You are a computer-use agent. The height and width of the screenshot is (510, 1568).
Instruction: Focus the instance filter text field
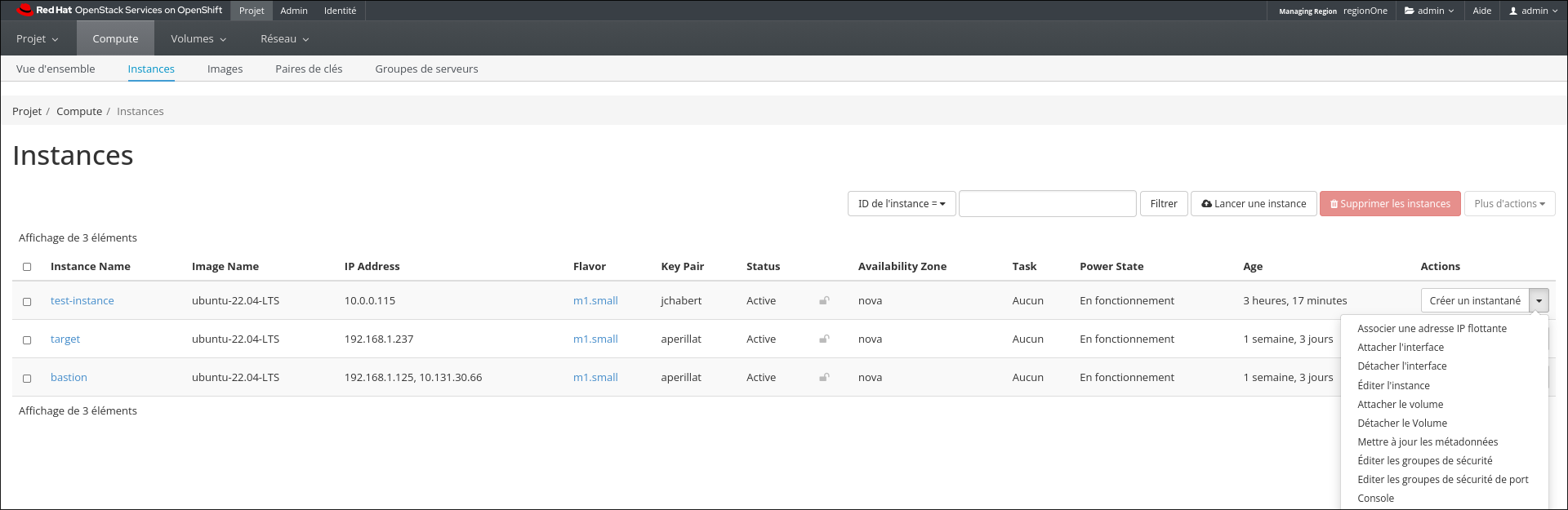coord(1047,204)
